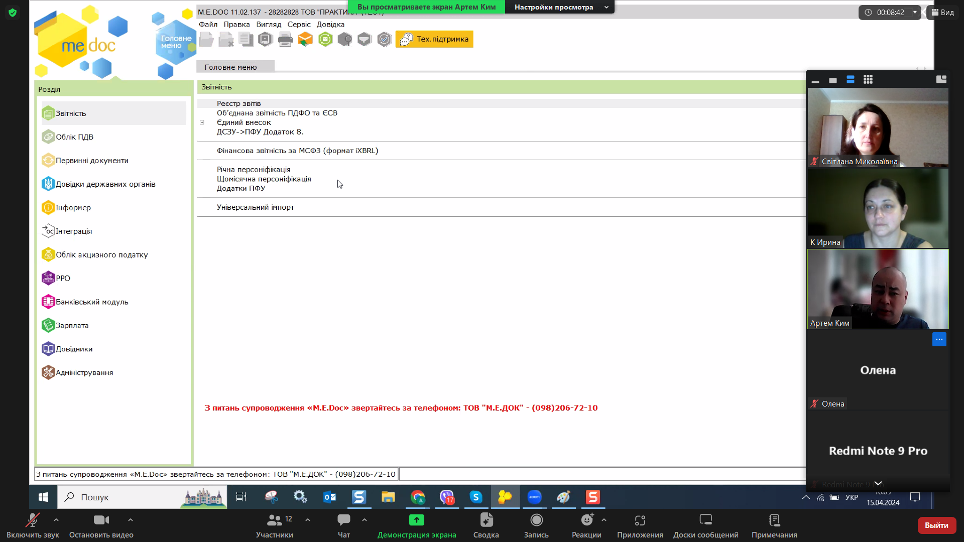Screen dimensions: 964x542
Task: Open the Участники panel in Zoom
Action: [275, 526]
